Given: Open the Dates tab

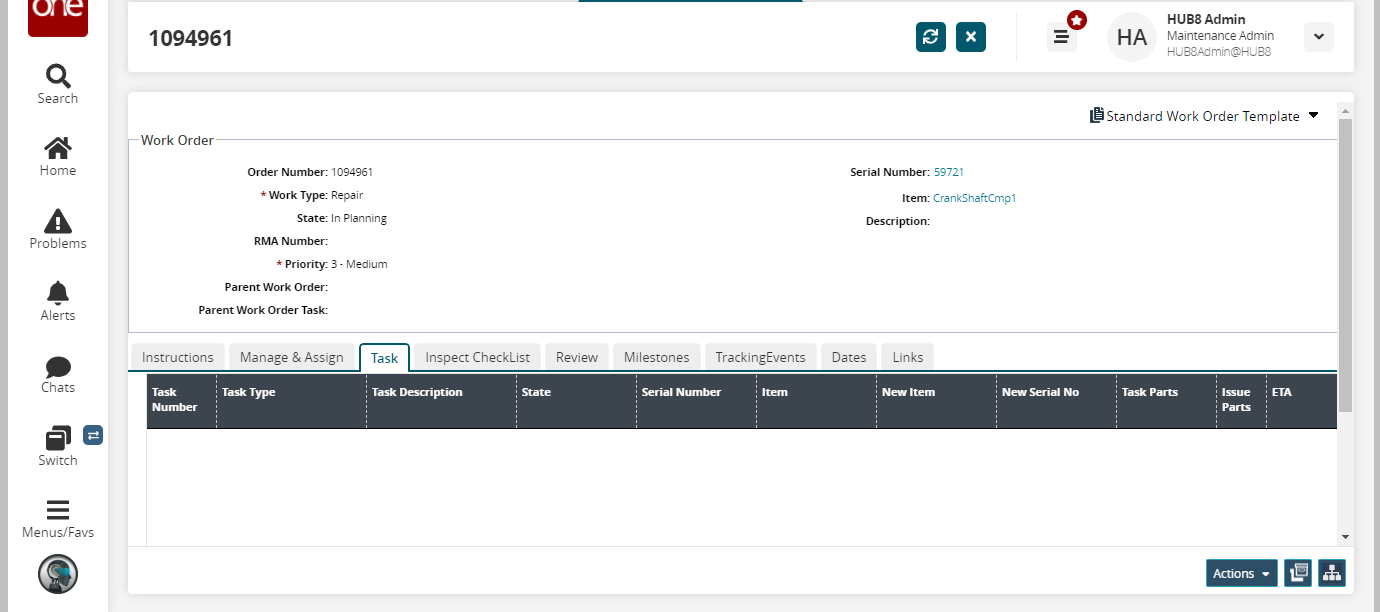Looking at the screenshot, I should click(849, 357).
